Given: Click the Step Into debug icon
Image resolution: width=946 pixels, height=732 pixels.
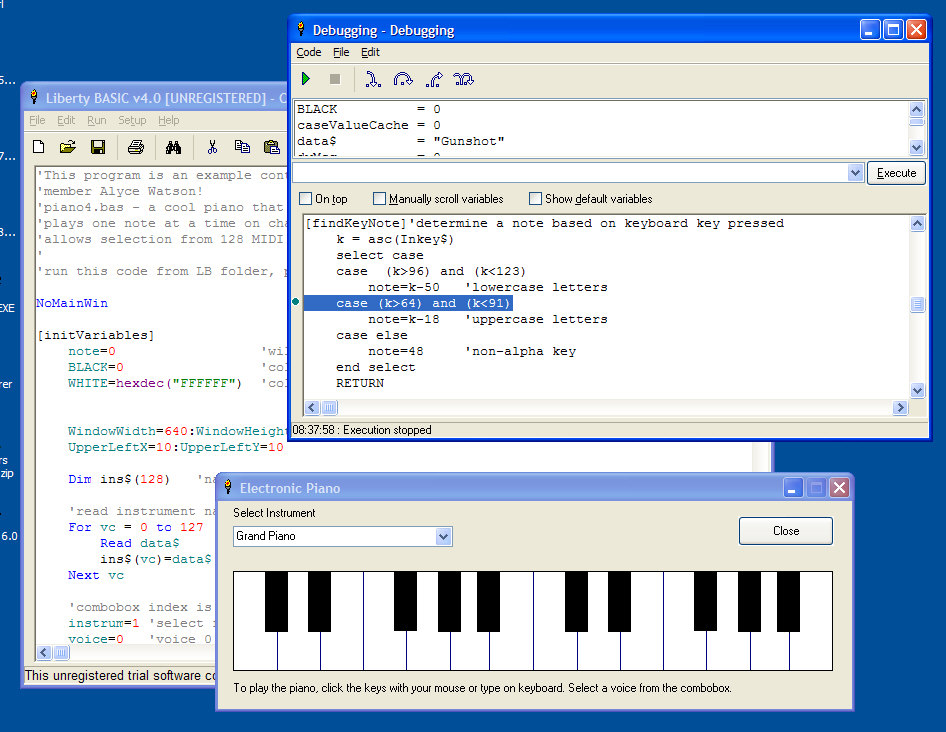Looking at the screenshot, I should click(372, 79).
